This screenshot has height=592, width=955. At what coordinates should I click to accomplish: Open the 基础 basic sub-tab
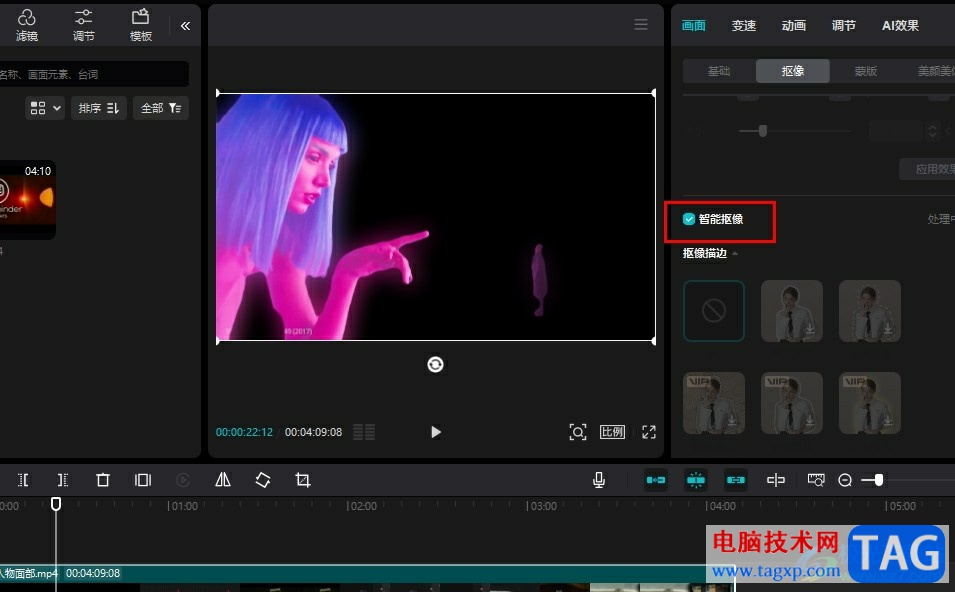(719, 71)
